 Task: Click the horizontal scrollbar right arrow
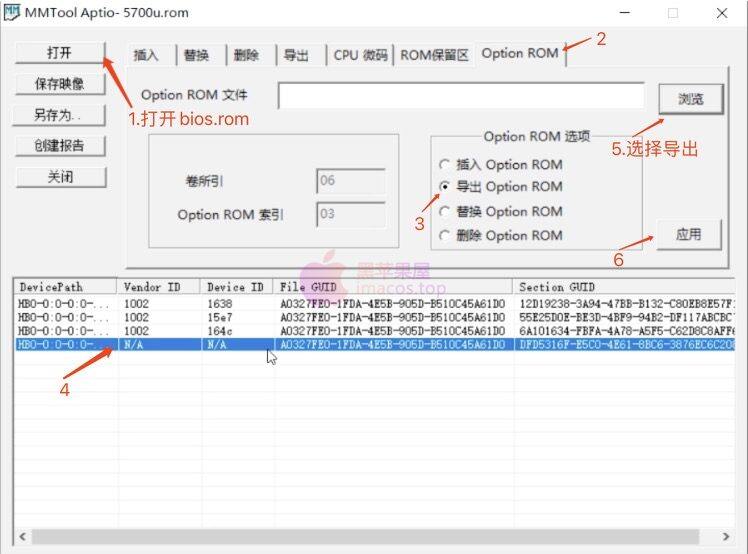pos(726,536)
